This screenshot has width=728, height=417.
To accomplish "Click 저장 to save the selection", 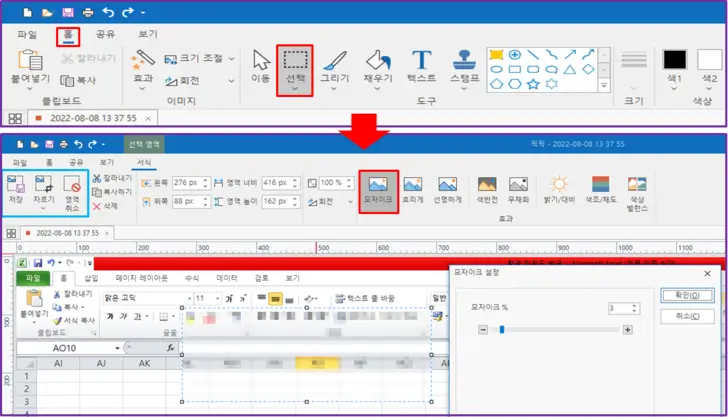I will pyautogui.click(x=16, y=189).
